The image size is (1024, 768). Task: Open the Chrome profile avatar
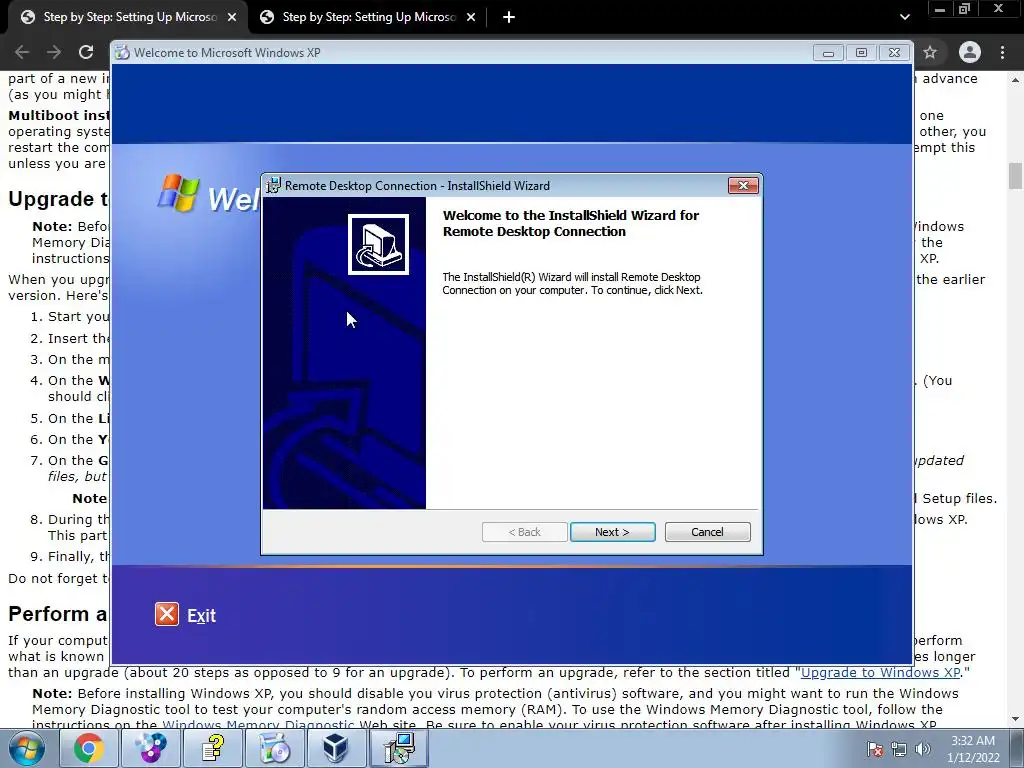(x=970, y=52)
